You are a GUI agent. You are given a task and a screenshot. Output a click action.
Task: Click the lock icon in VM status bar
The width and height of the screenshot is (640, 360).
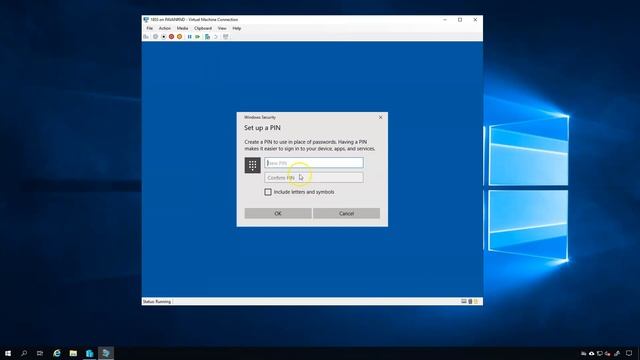470,302
